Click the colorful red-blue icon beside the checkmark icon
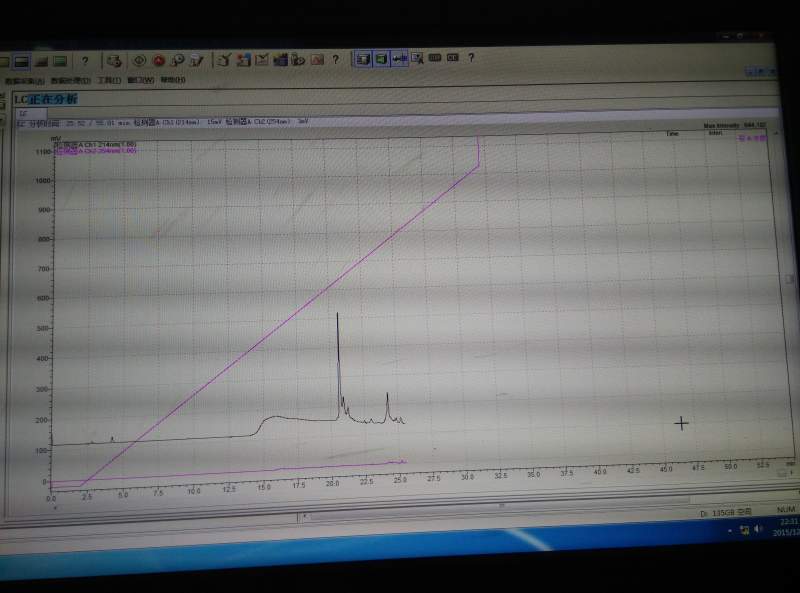Image resolution: width=800 pixels, height=593 pixels. coord(243,60)
